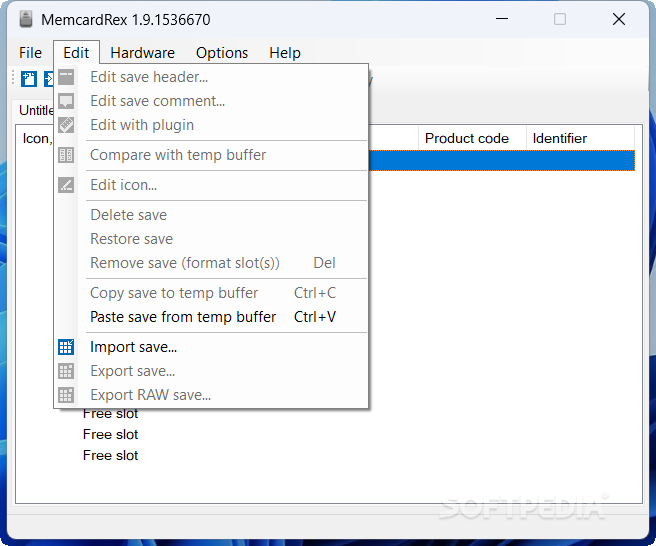Click the MemcardRex application icon in title bar
Image resolution: width=656 pixels, height=546 pixels.
26,20
